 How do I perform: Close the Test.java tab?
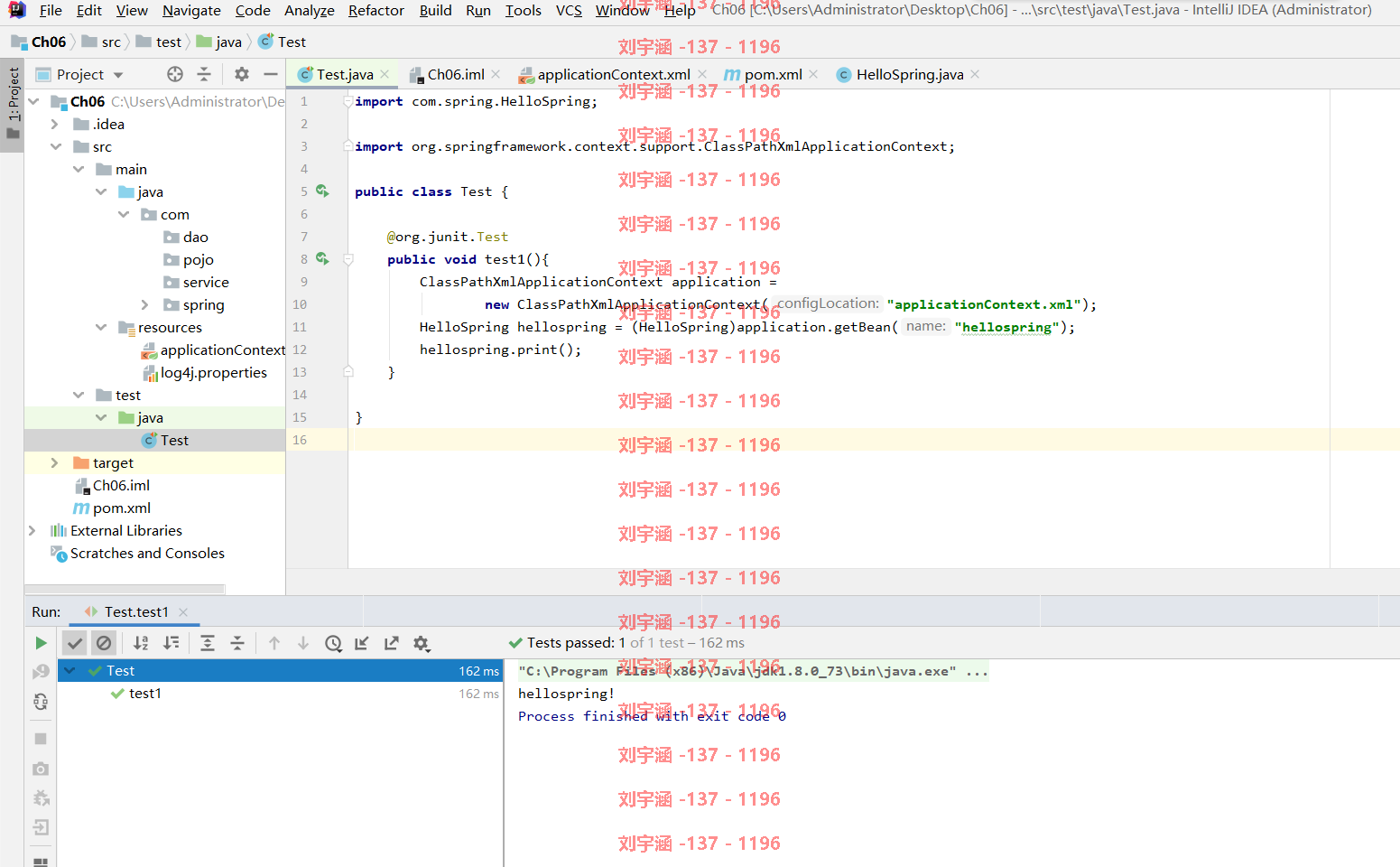tap(385, 74)
